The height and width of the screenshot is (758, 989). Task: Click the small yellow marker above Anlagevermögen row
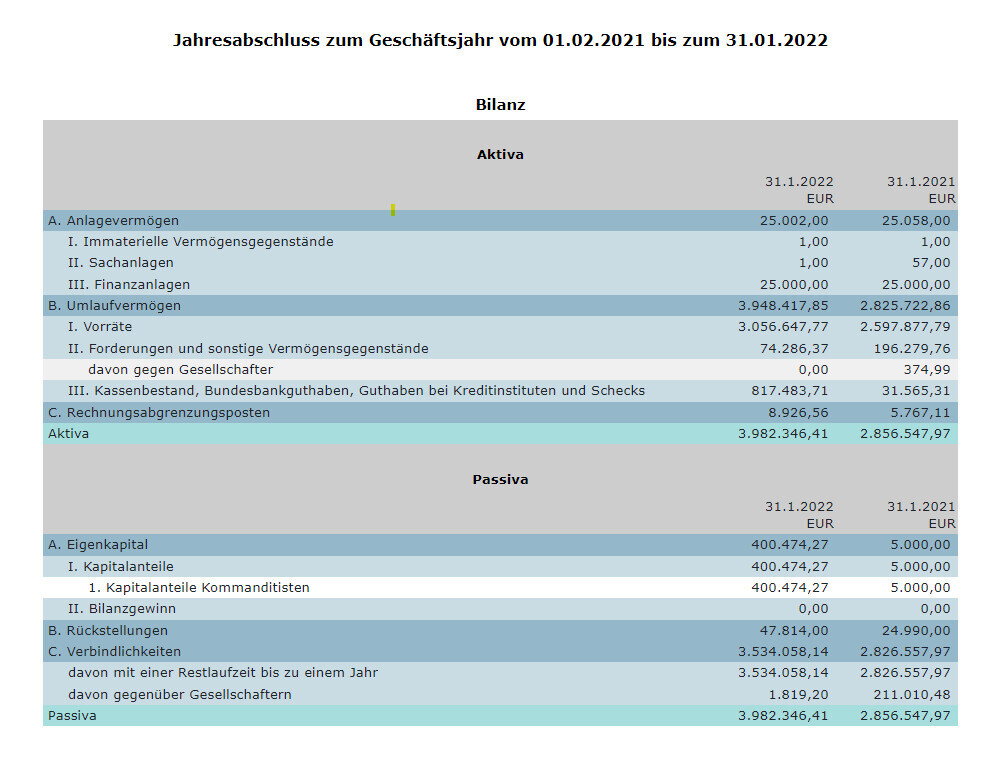click(x=393, y=209)
